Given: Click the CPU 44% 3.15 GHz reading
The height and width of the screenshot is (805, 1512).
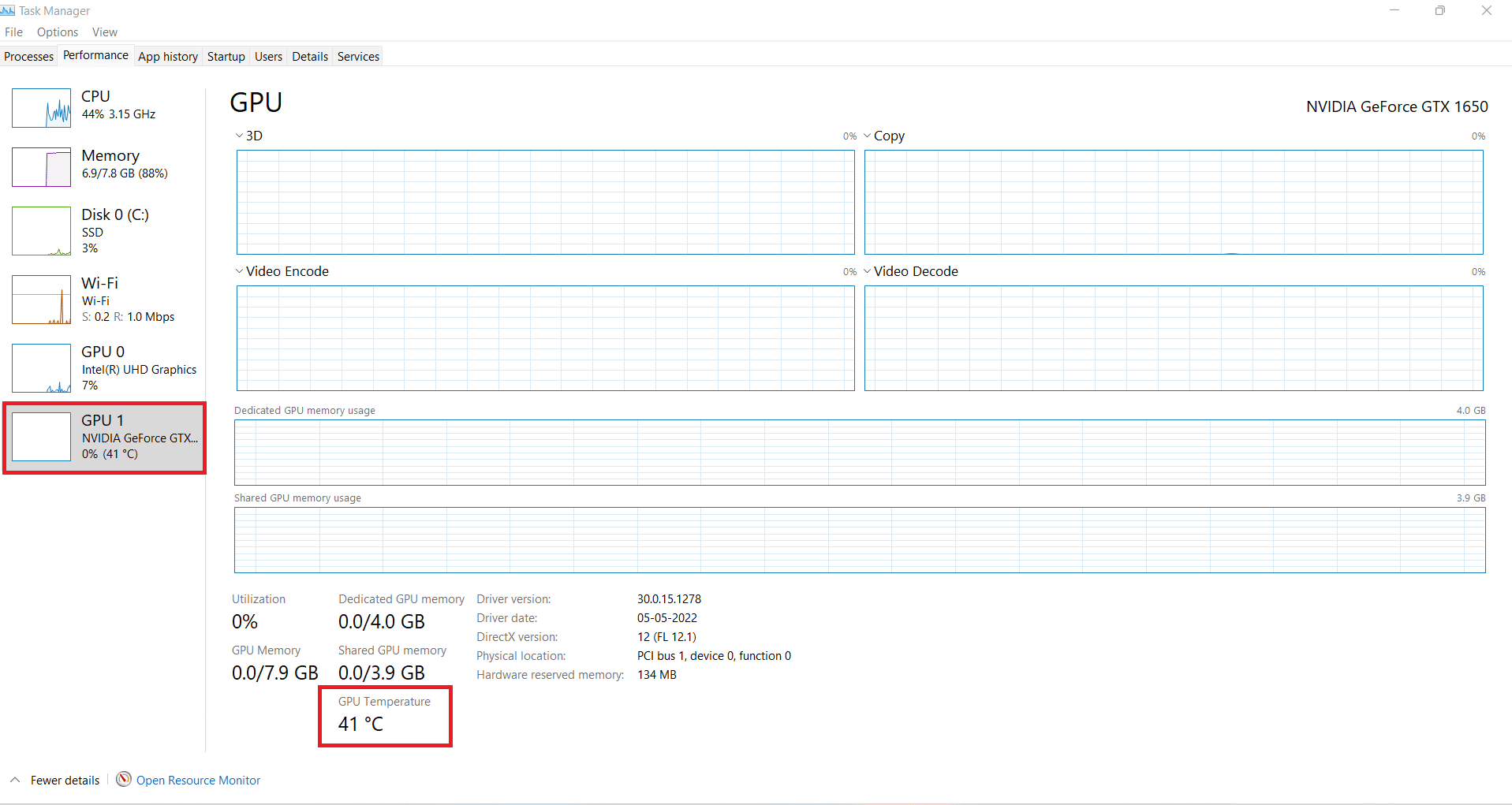Looking at the screenshot, I should (x=118, y=114).
